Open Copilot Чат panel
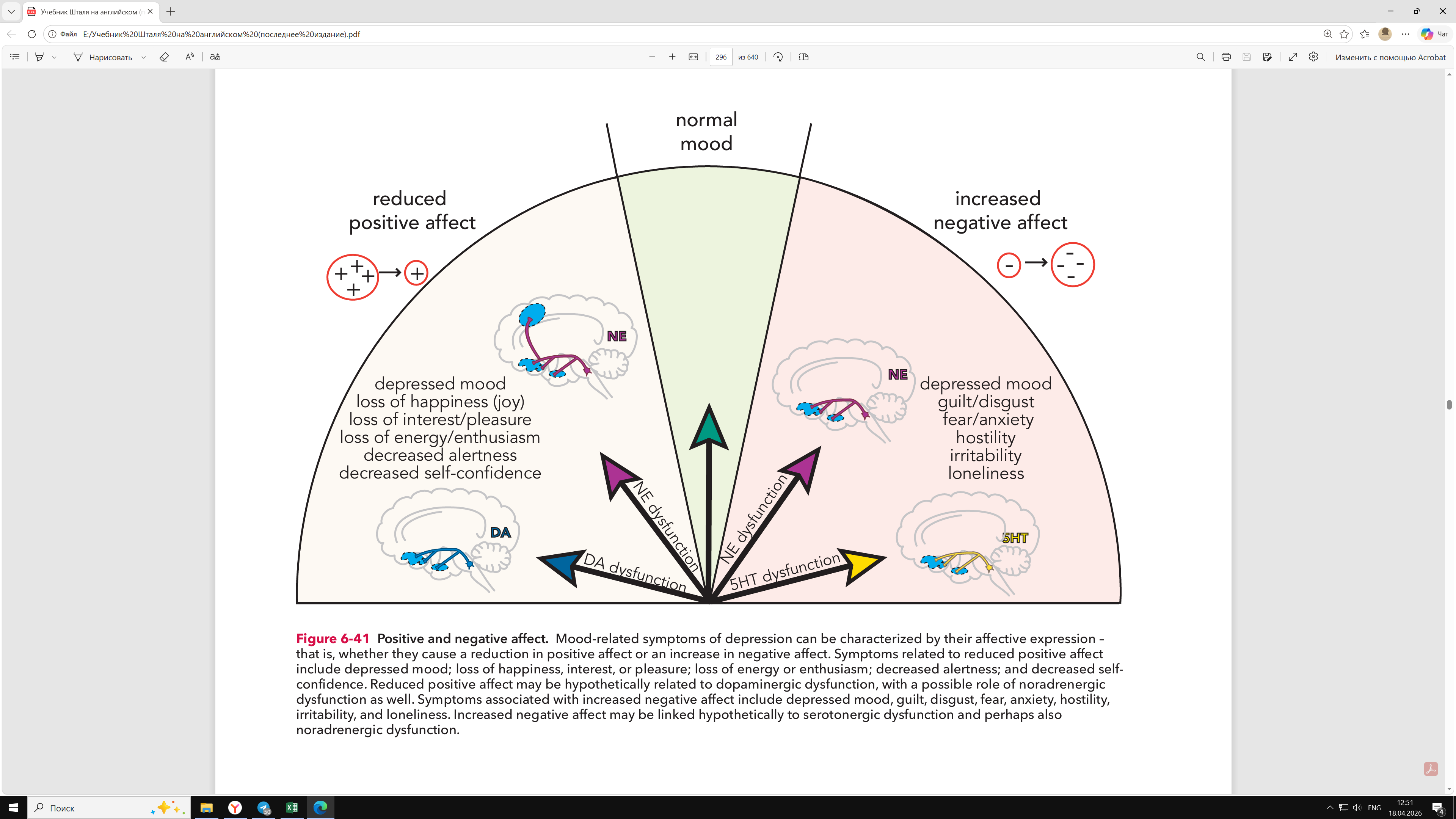Image resolution: width=1456 pixels, height=819 pixels. coord(1435,34)
